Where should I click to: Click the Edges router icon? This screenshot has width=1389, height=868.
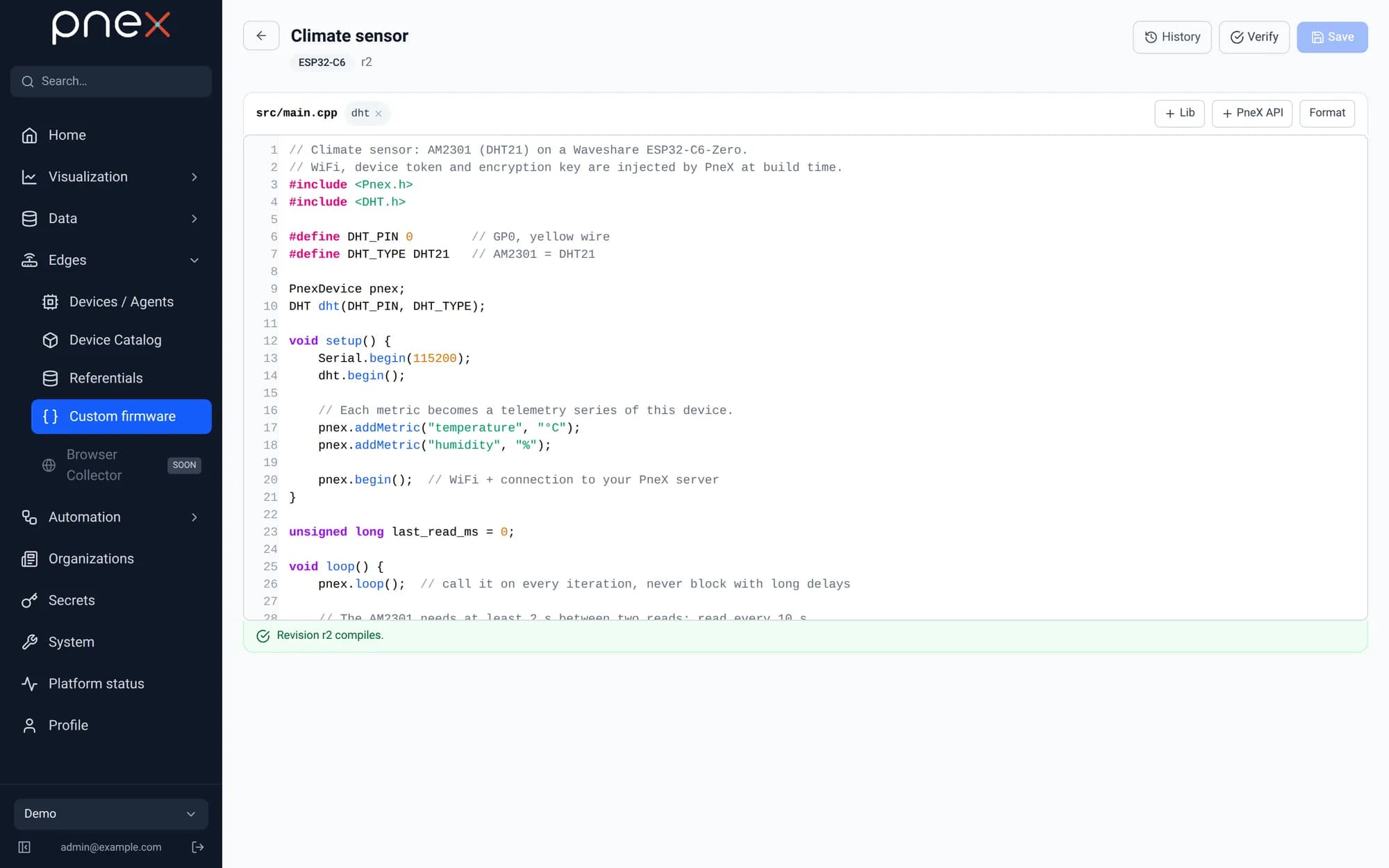[x=29, y=260]
